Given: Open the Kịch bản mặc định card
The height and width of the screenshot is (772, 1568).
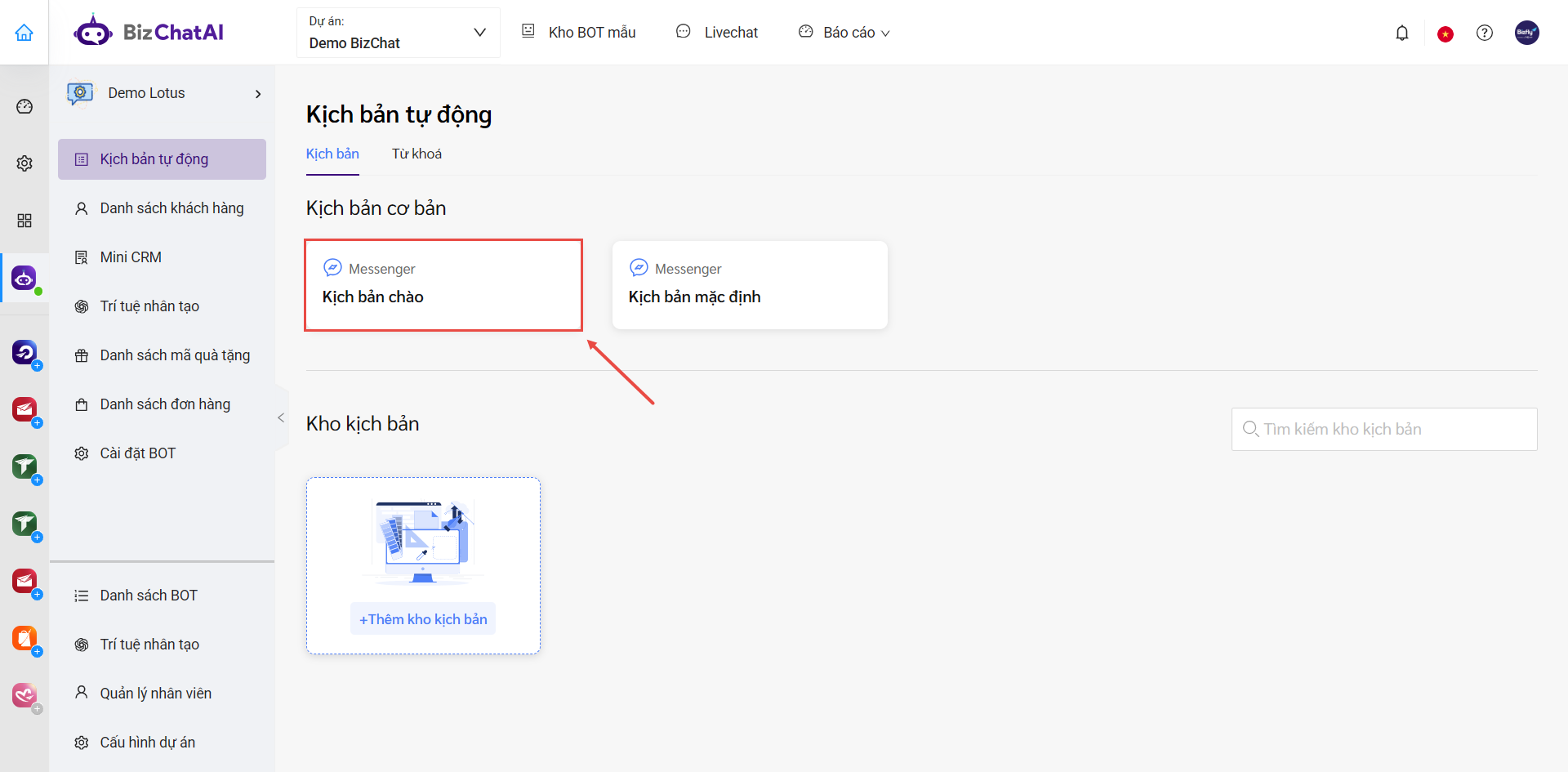Looking at the screenshot, I should (750, 285).
